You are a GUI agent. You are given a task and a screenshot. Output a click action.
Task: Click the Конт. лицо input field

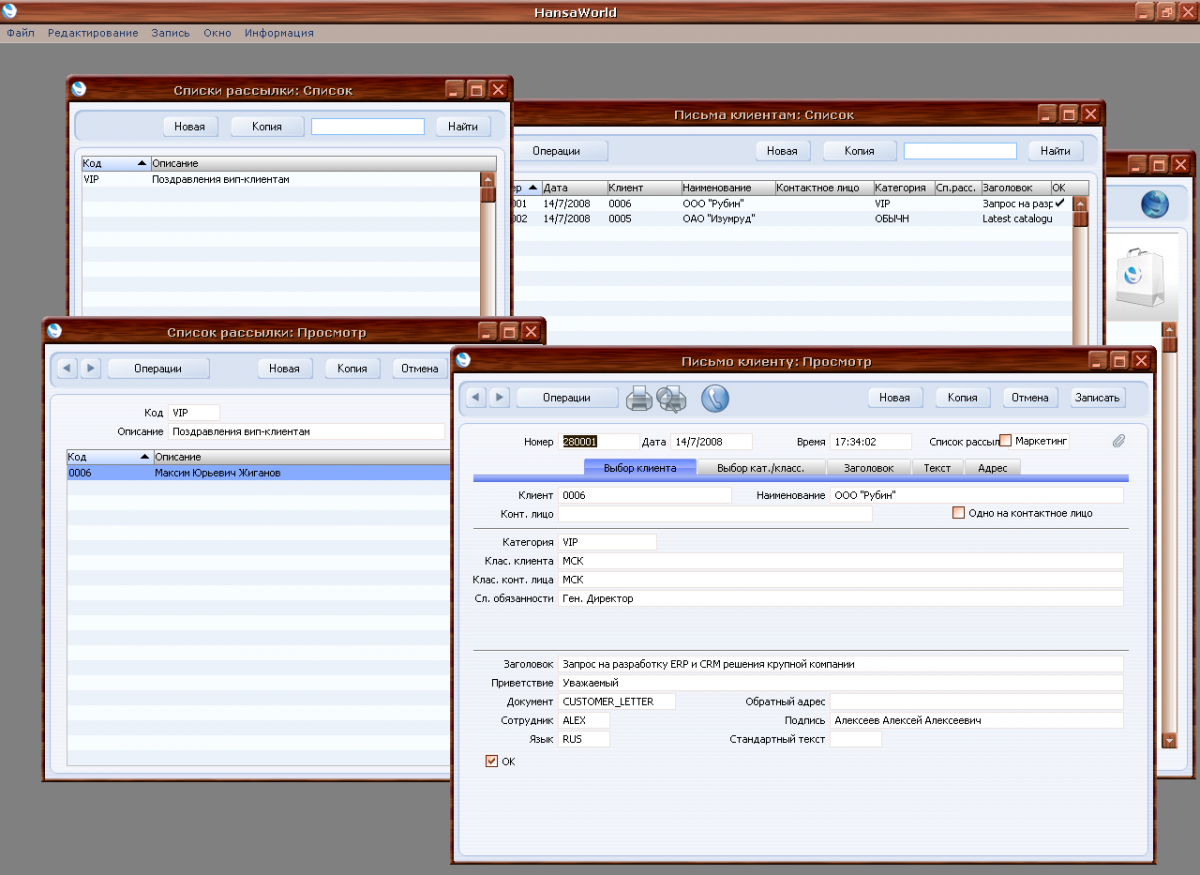715,514
